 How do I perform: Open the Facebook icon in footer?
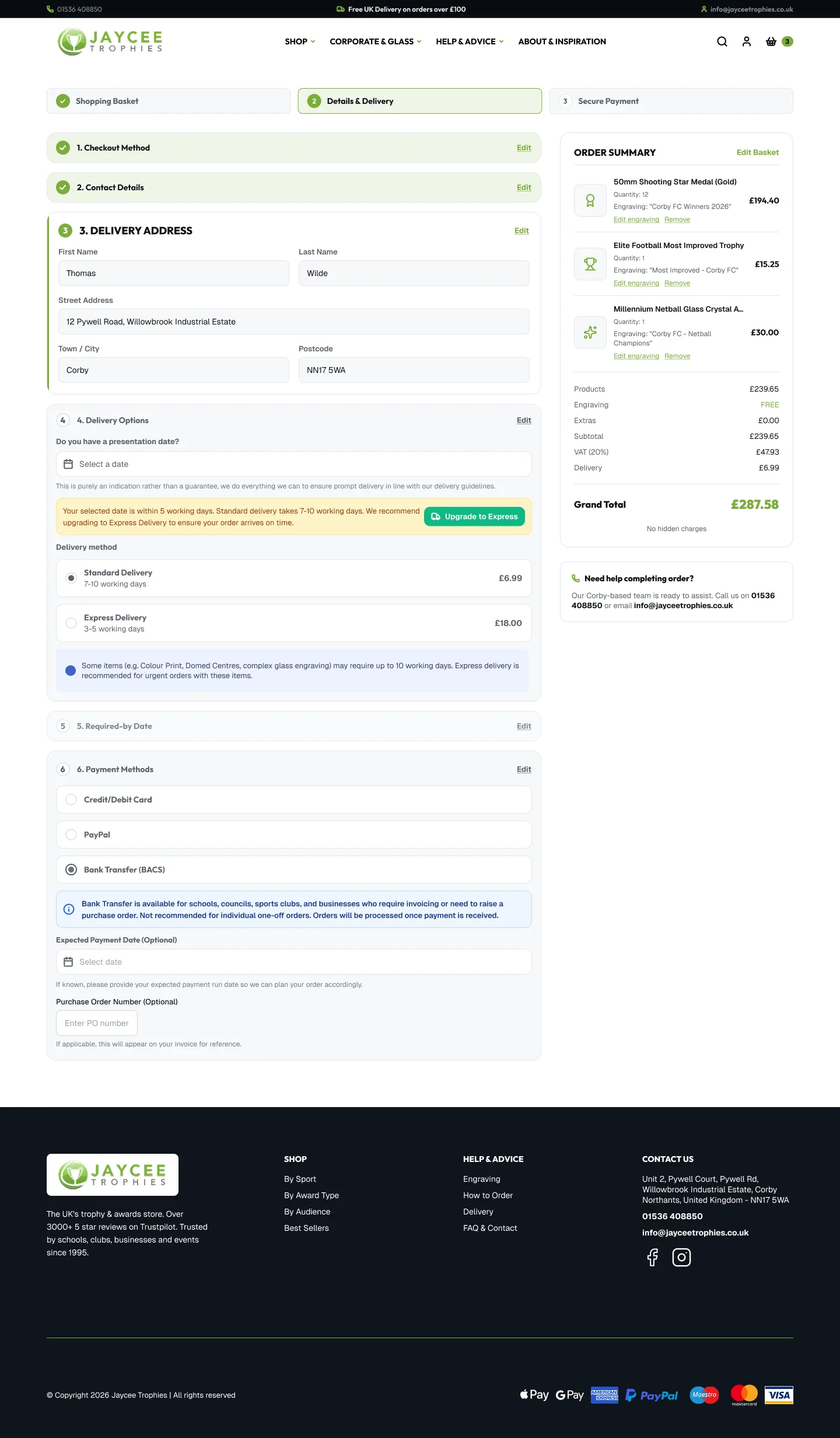tap(653, 1257)
